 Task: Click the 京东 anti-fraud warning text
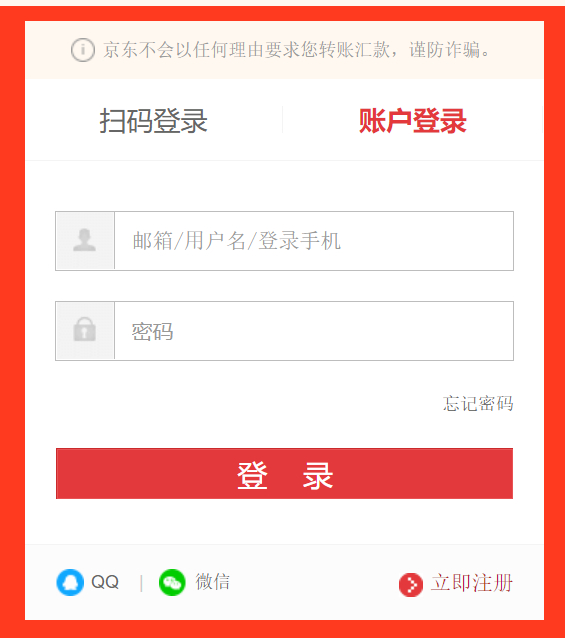coord(296,50)
